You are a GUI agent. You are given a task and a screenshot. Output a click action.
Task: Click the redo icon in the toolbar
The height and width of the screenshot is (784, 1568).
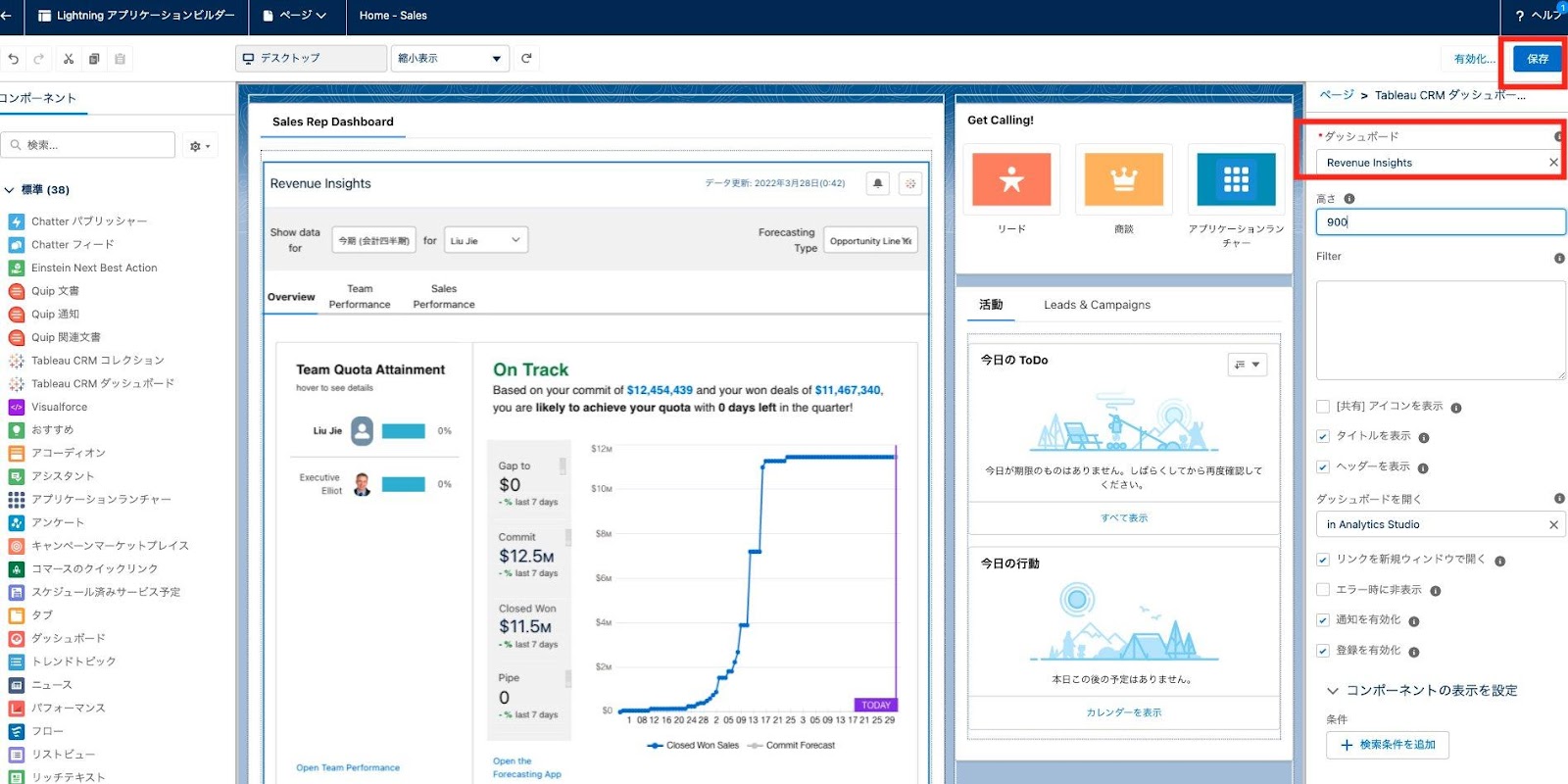tap(39, 59)
